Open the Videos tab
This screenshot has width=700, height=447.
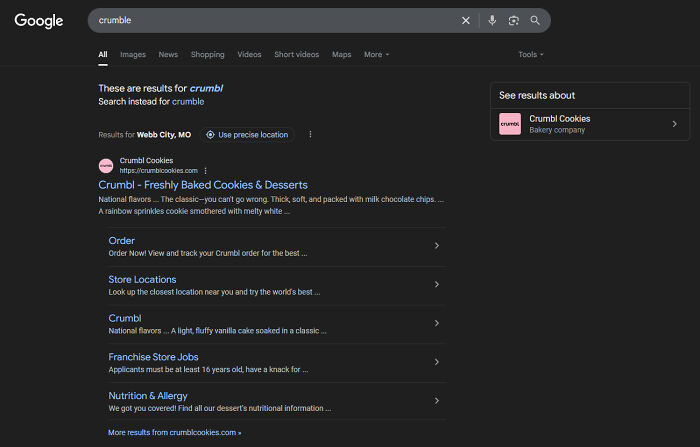(x=249, y=54)
